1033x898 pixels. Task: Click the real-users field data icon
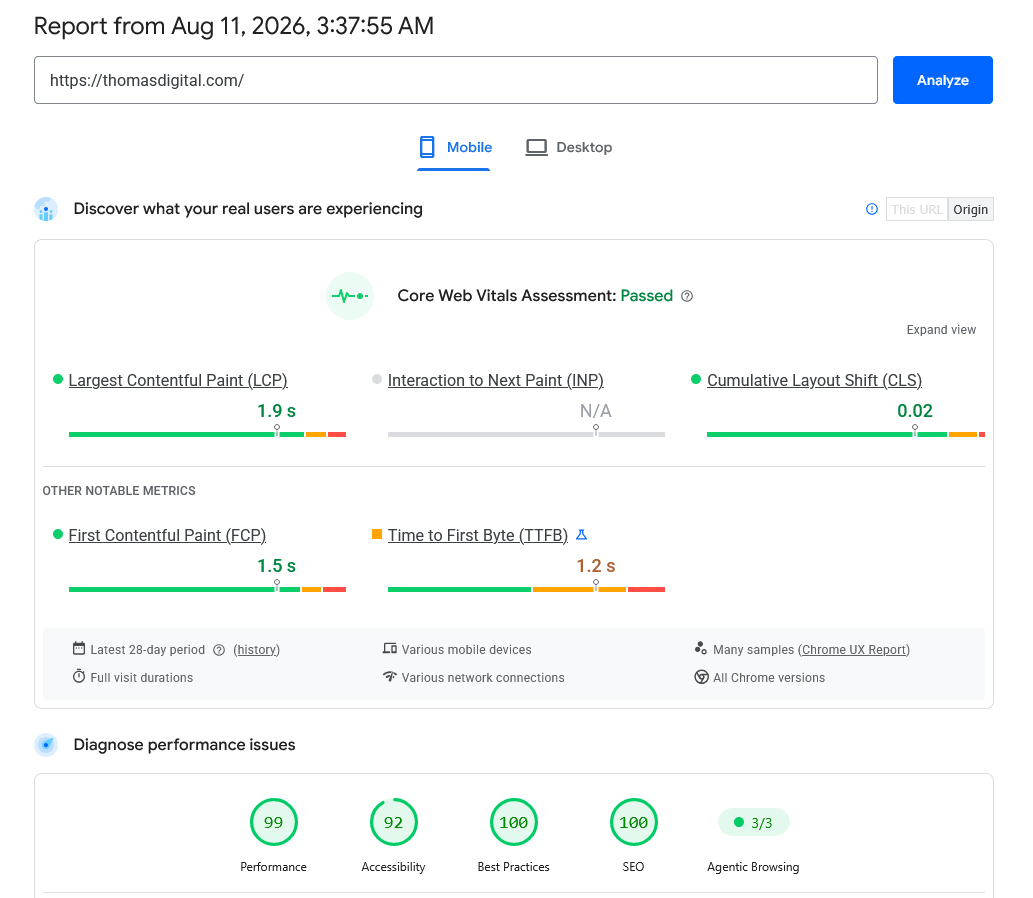(x=46, y=209)
